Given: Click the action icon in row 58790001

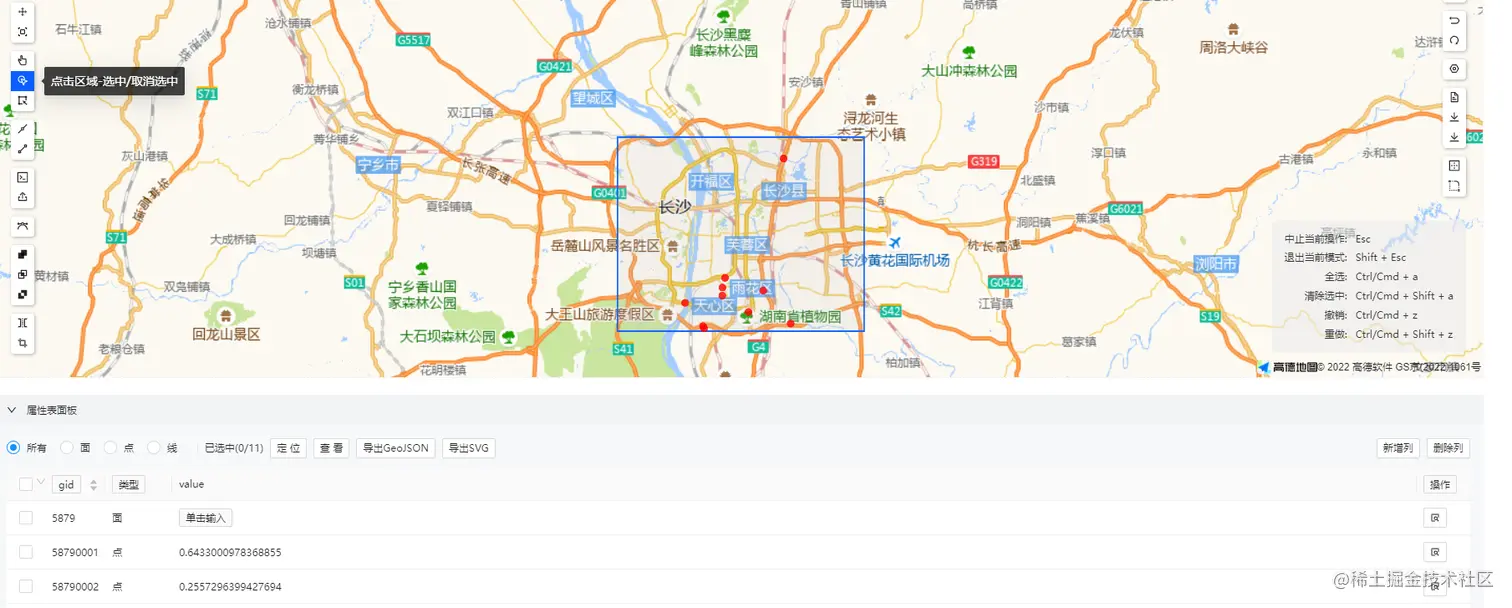Looking at the screenshot, I should click(1435, 552).
